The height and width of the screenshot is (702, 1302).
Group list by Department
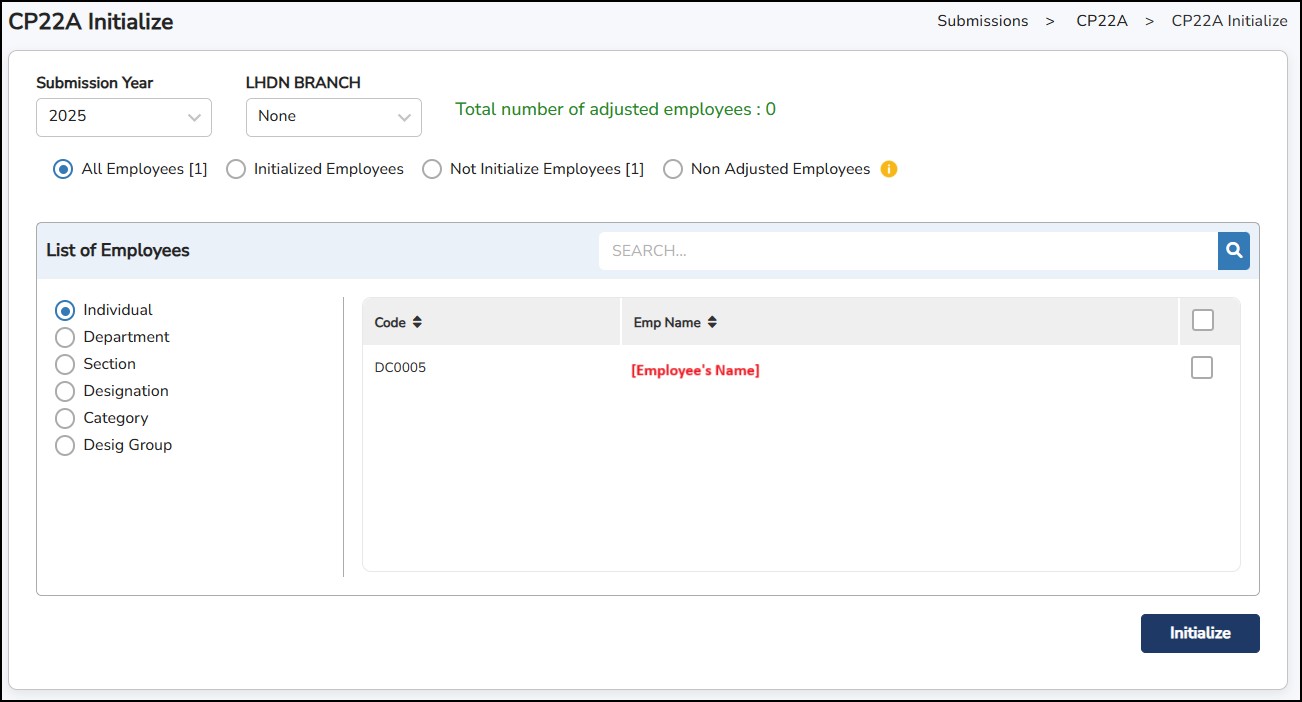point(65,337)
